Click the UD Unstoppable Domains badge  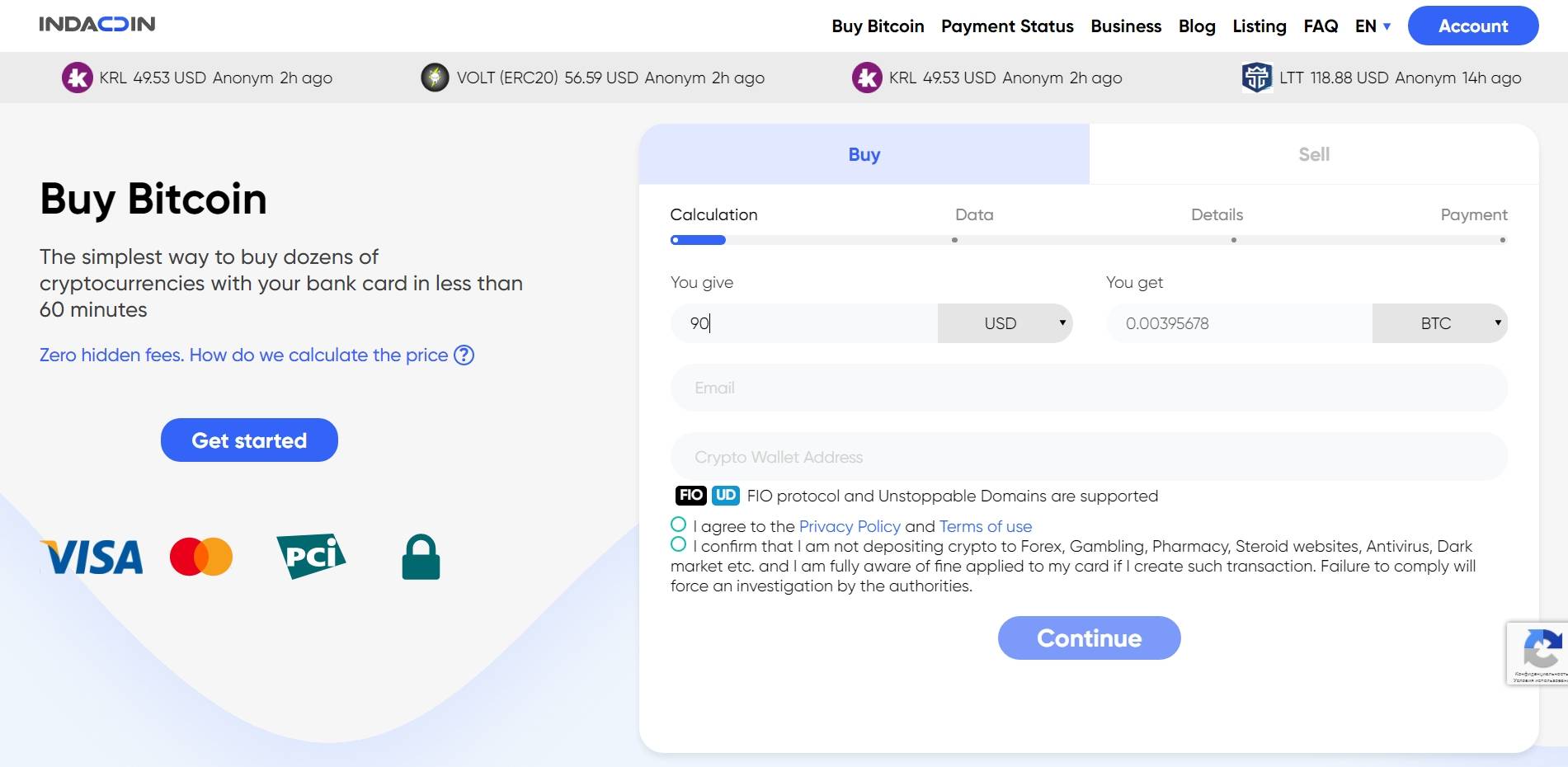[726, 495]
